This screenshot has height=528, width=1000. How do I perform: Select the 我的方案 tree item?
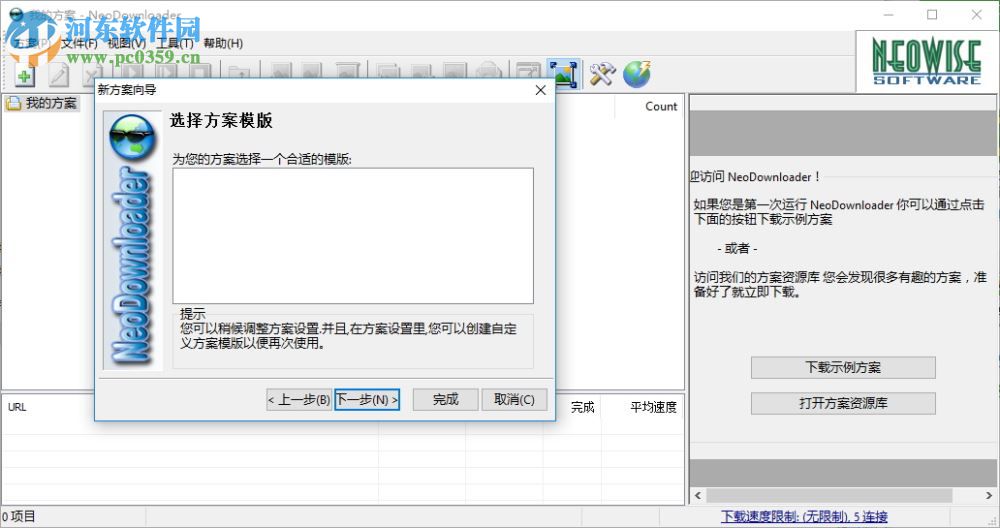click(x=43, y=103)
